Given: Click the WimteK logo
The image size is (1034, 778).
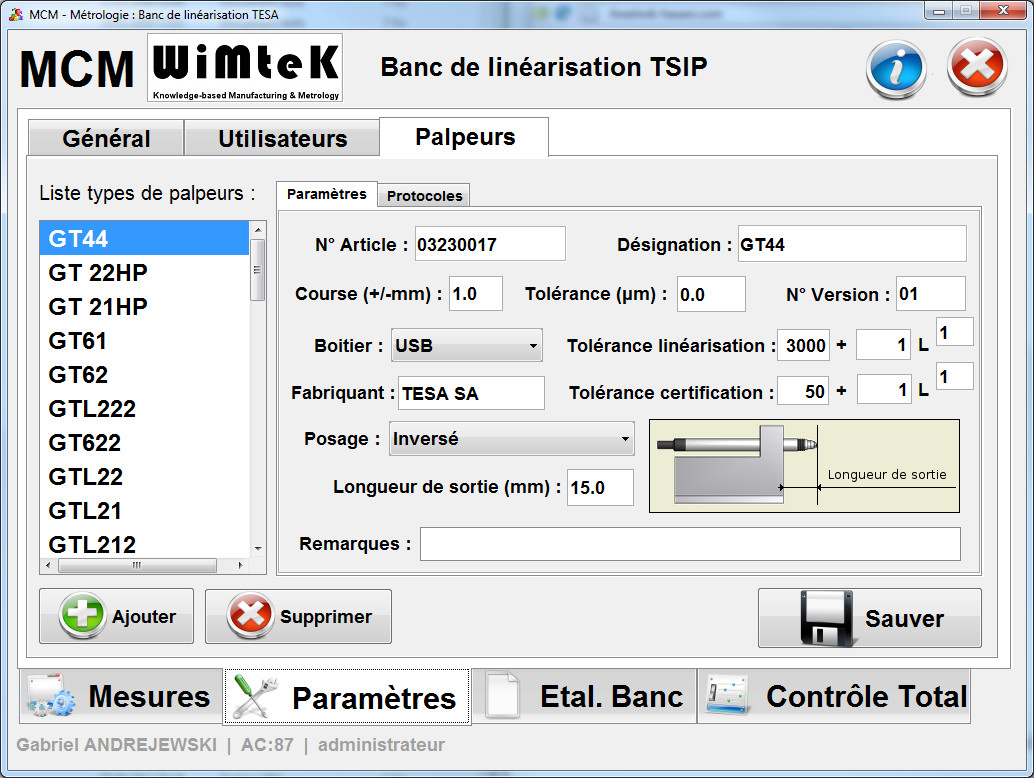Looking at the screenshot, I should point(245,68).
